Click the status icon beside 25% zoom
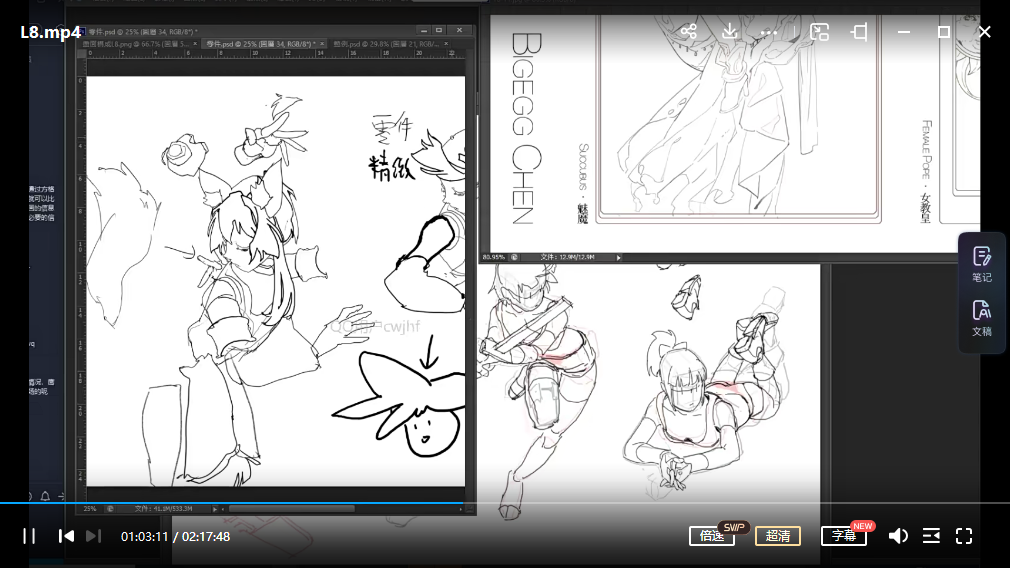1010x568 pixels. (x=110, y=509)
